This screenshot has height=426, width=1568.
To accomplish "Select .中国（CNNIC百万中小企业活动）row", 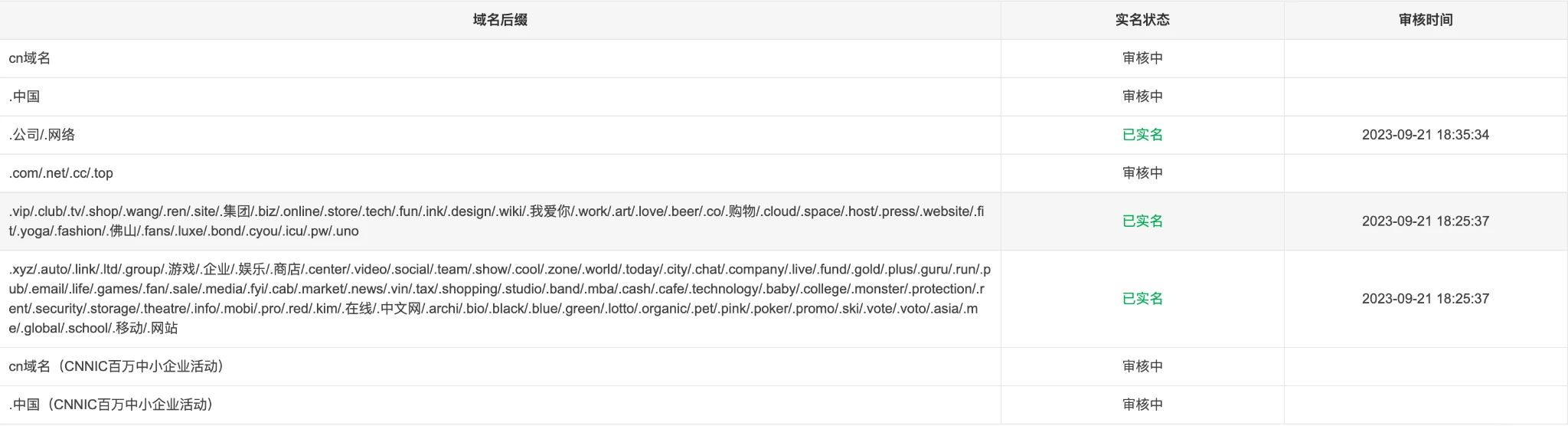I will coord(111,405).
